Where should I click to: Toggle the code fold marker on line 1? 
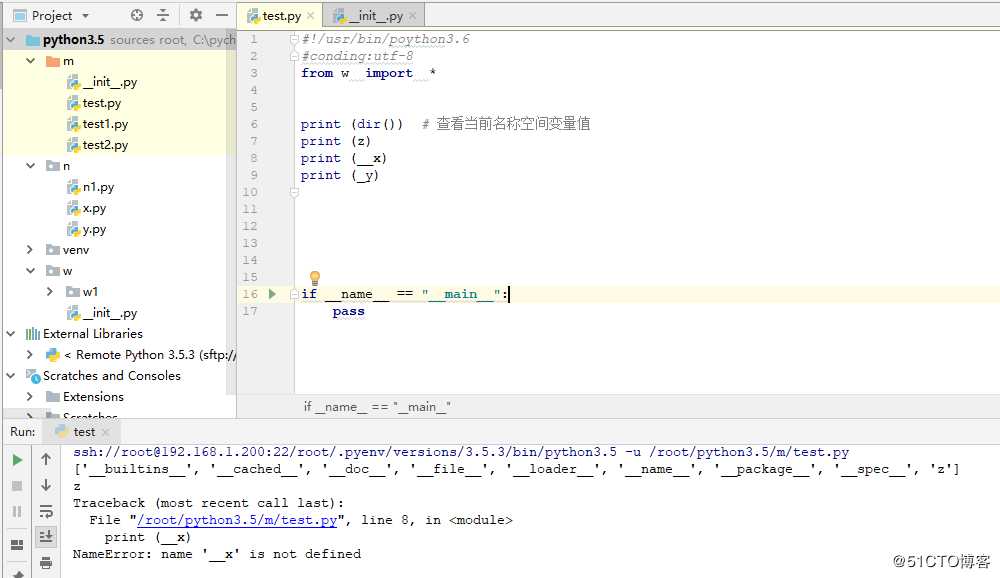tap(294, 40)
